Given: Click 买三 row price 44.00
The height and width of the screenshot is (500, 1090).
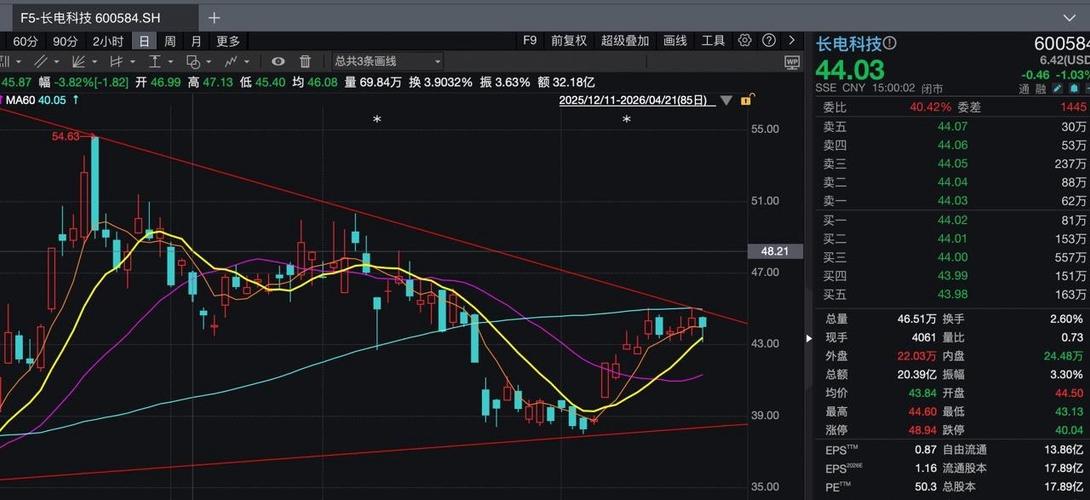Looking at the screenshot, I should click(952, 257).
